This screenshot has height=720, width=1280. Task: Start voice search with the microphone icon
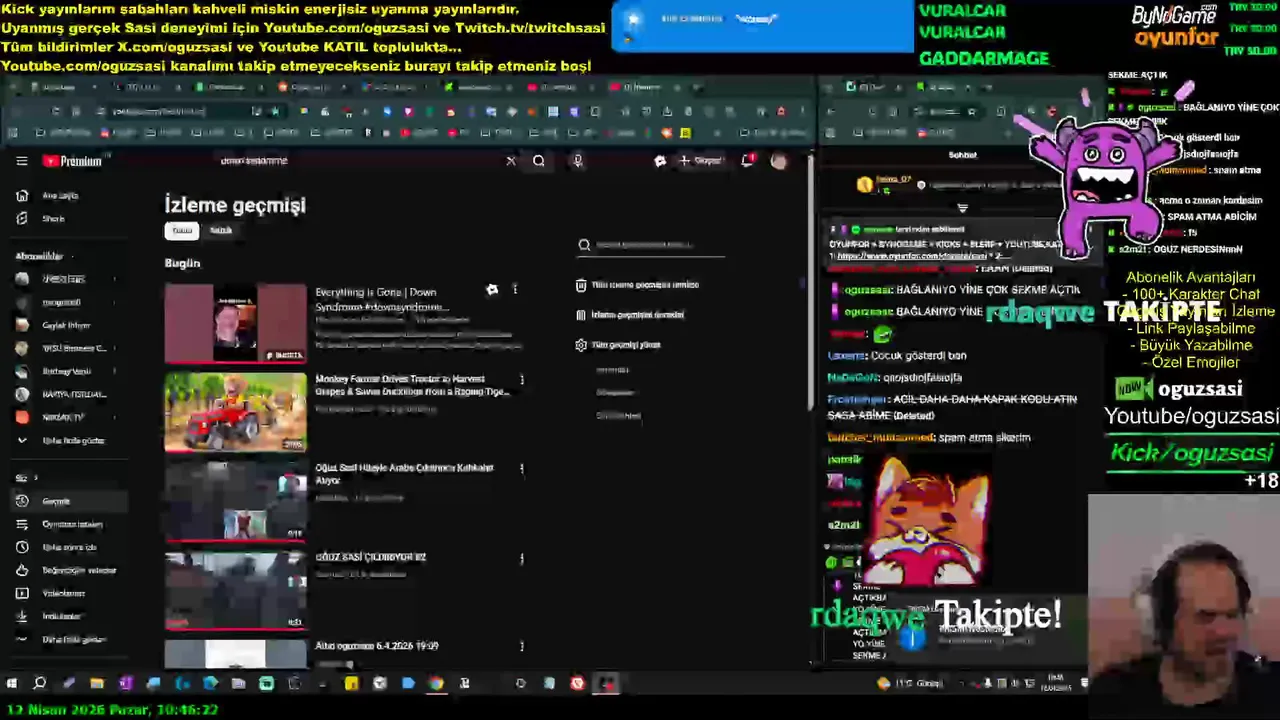click(577, 160)
